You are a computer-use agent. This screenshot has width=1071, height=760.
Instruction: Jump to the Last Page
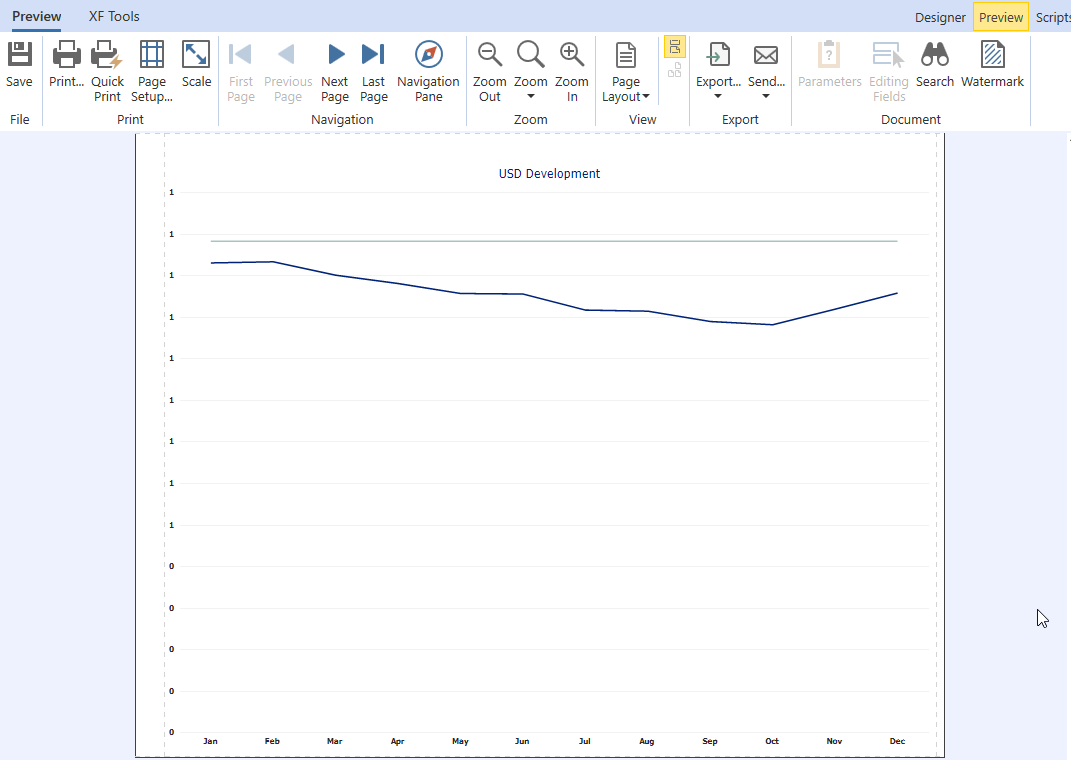(x=373, y=54)
